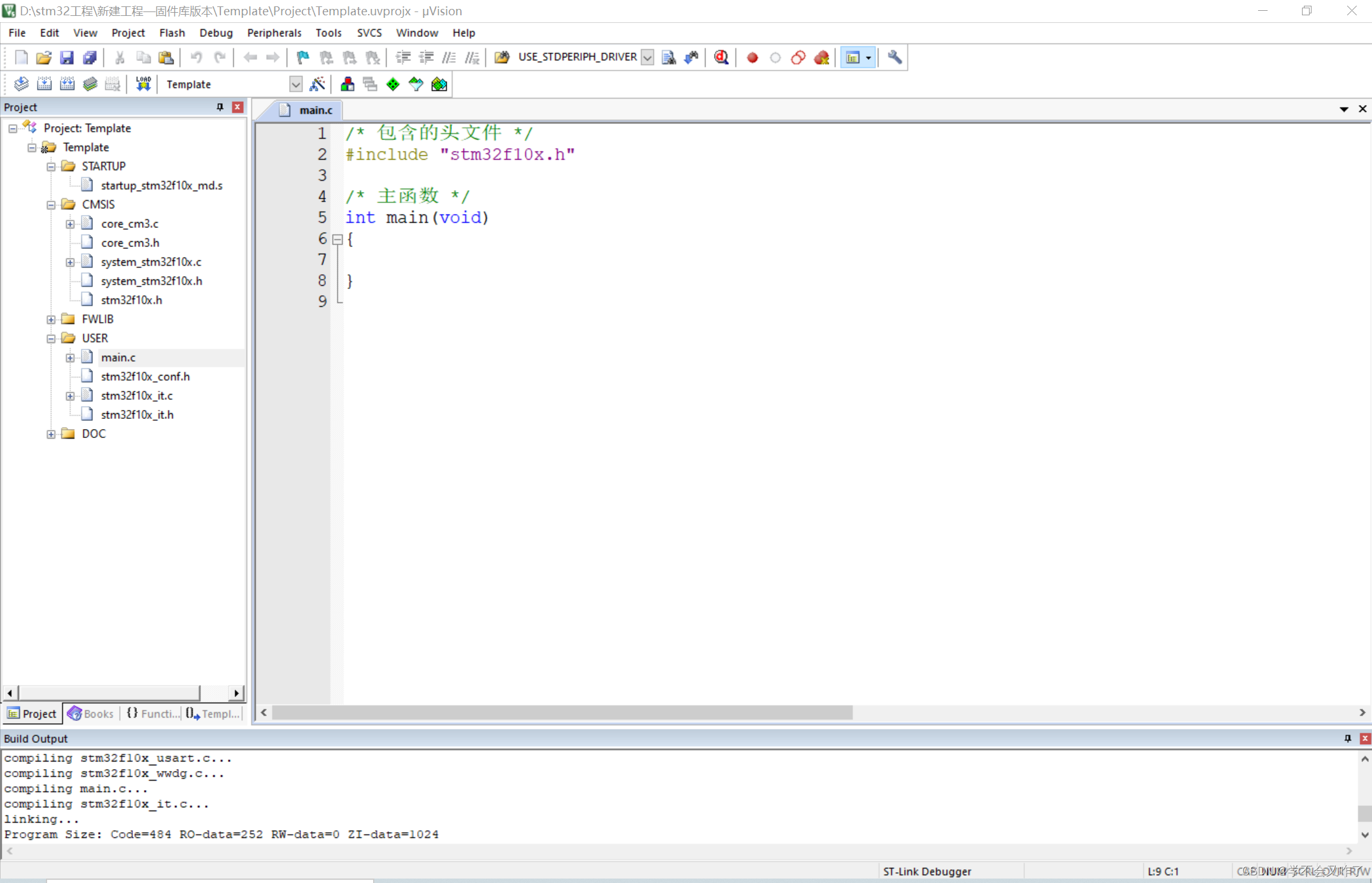Select the USE_STDPERIPH_DRIVER dropdown
This screenshot has height=883, width=1372.
click(647, 57)
